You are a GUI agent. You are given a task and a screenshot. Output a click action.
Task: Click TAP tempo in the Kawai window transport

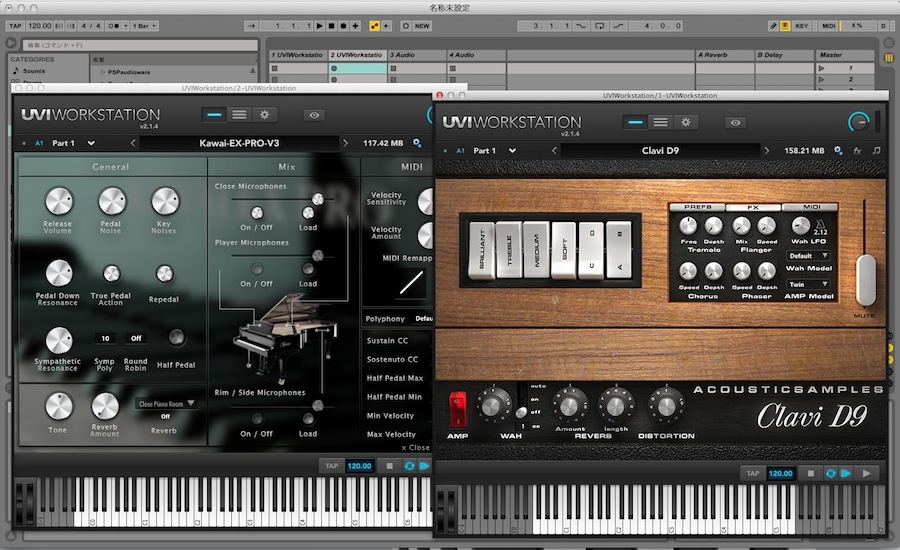point(332,466)
